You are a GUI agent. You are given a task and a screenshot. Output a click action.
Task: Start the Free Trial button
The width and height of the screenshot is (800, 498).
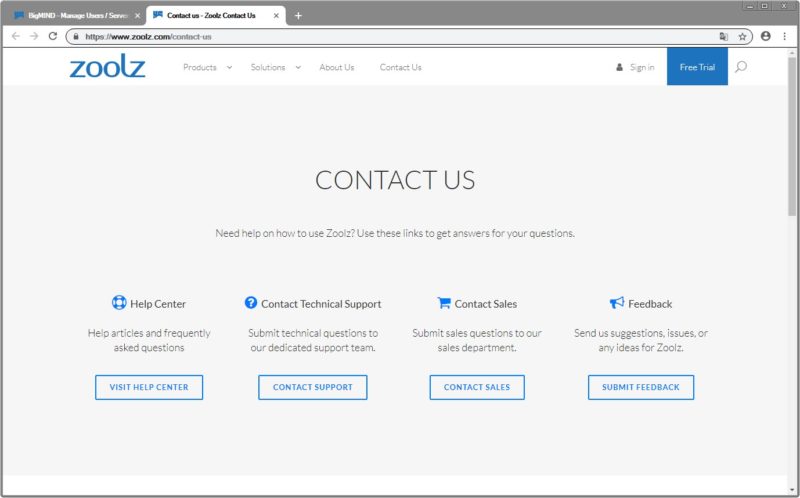click(x=697, y=67)
